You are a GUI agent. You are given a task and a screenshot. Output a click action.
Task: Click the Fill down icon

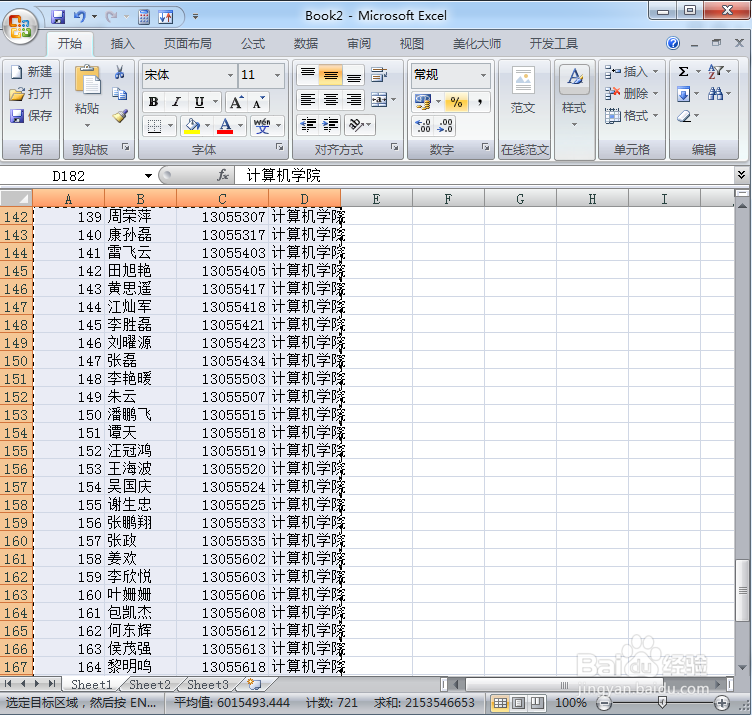tap(683, 94)
